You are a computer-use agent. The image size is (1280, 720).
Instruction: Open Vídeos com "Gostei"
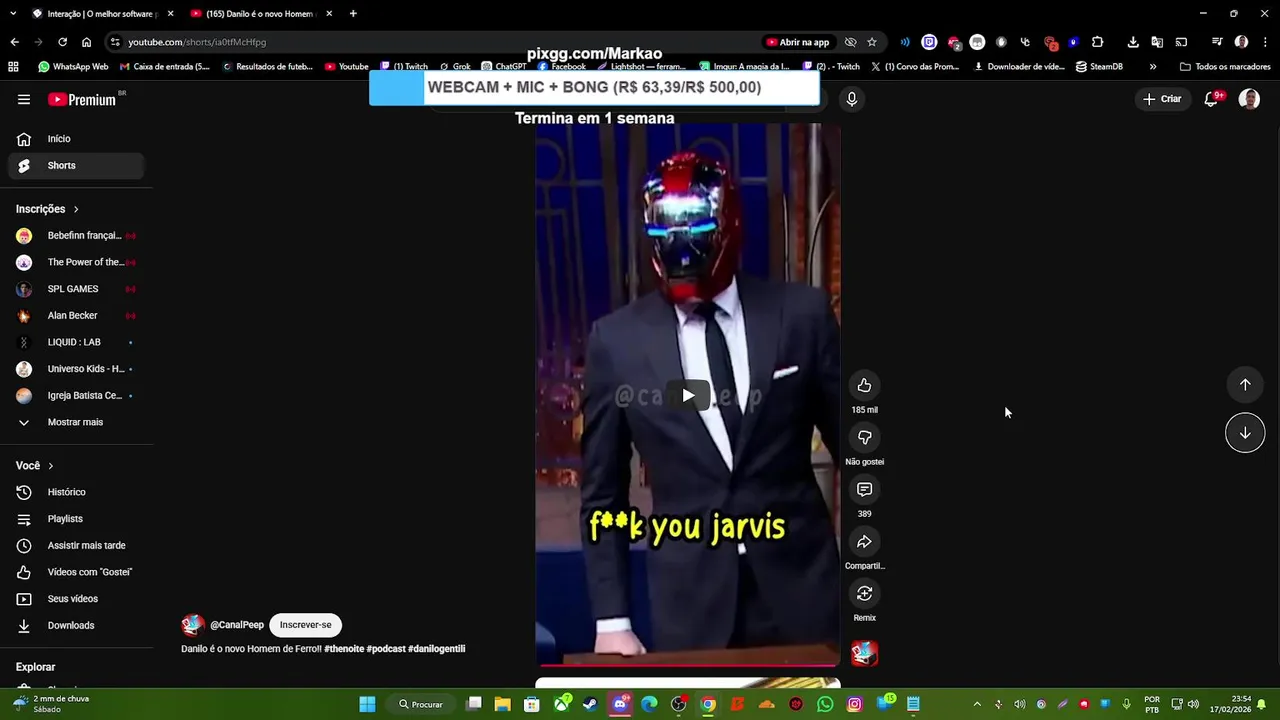(x=76, y=572)
